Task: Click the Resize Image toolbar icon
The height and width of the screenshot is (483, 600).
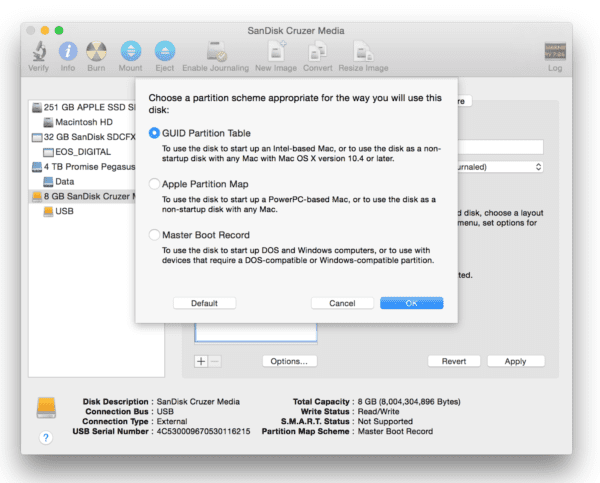Action: [x=363, y=50]
